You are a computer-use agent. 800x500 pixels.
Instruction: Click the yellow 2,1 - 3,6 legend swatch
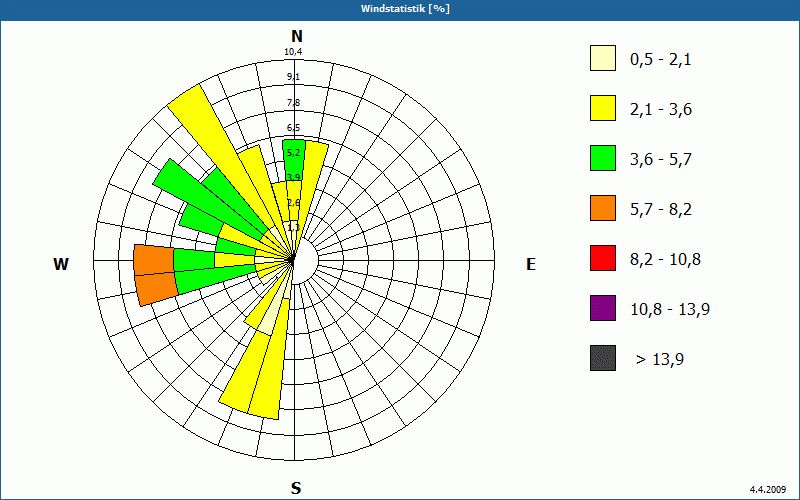(x=603, y=108)
